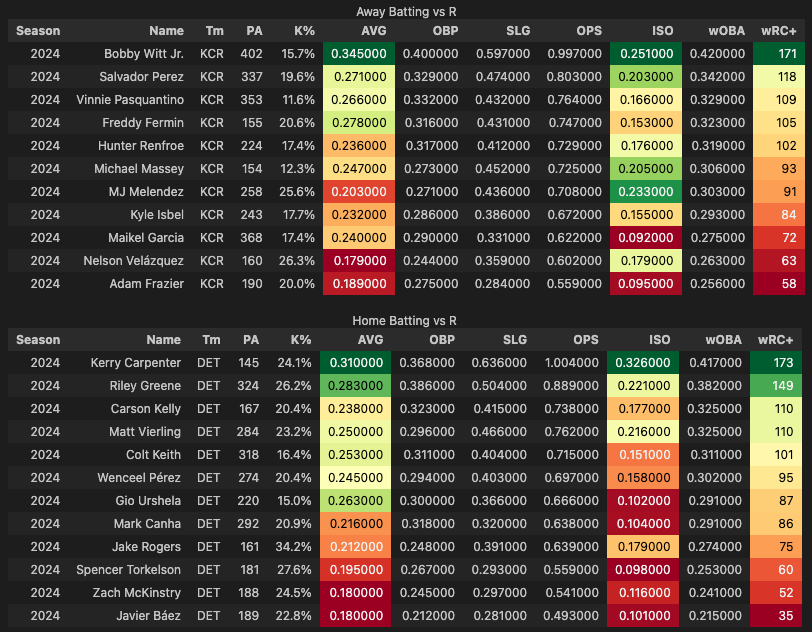
Task: Select Nelson Velázquez name cell
Action: pos(133,261)
